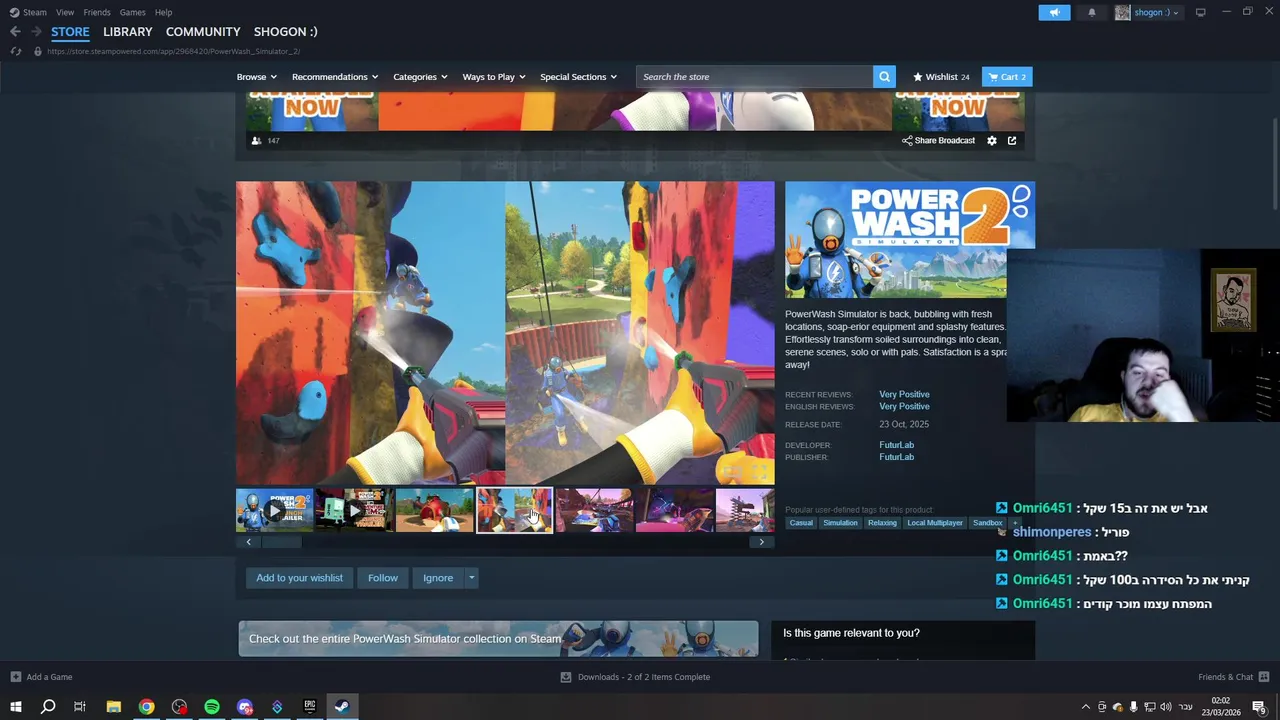Open File Explorer from the taskbar

tap(114, 707)
